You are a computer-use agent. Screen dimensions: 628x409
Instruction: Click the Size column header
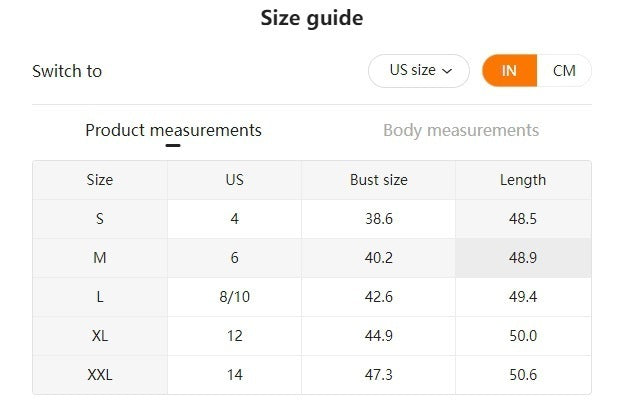[x=100, y=180]
